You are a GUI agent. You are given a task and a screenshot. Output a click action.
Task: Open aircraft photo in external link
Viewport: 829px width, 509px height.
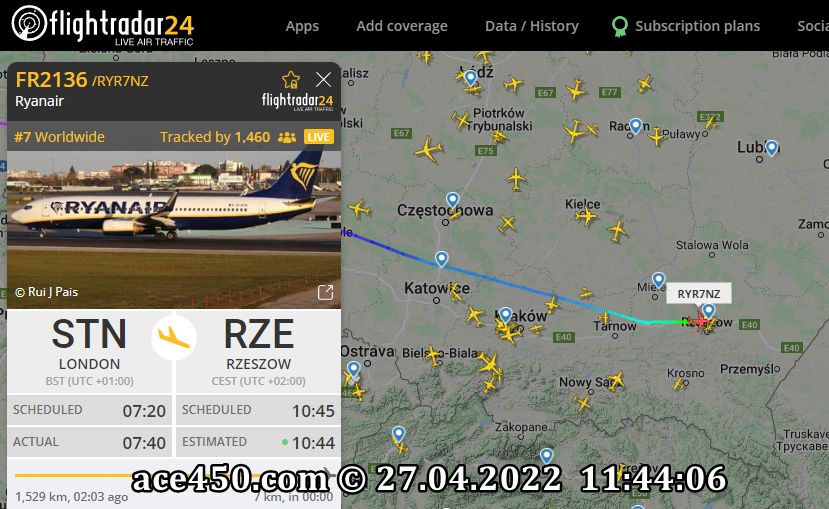pos(325,292)
